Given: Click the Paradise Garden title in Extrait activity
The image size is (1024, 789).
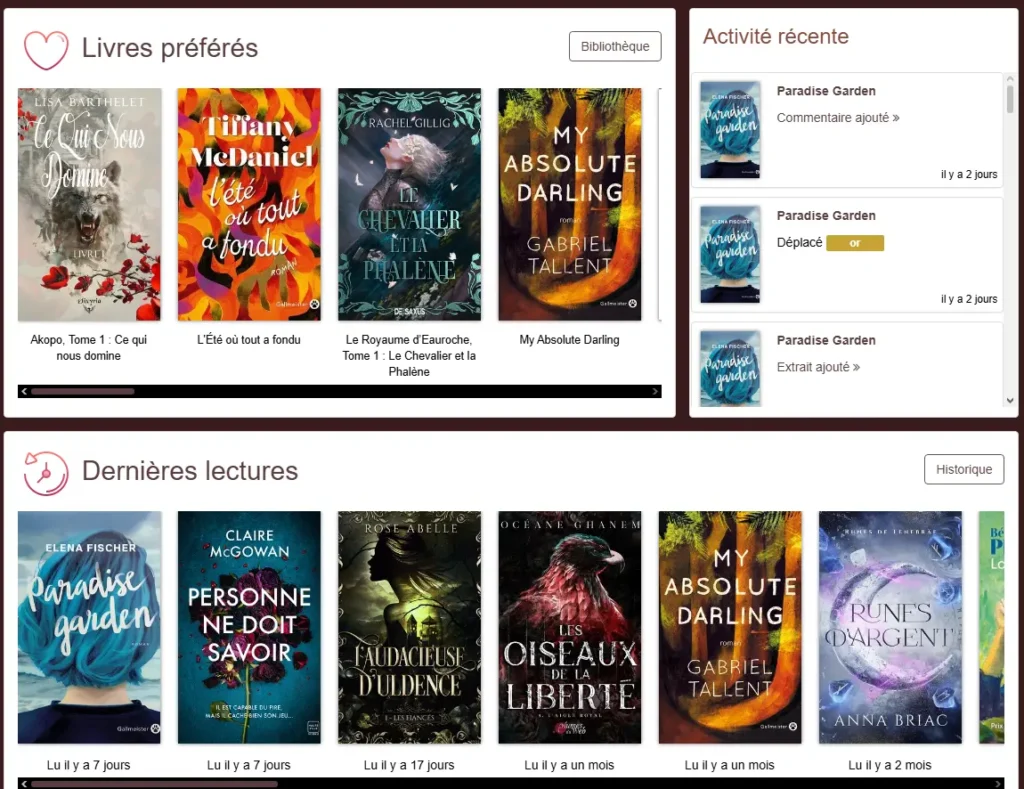Looking at the screenshot, I should (x=825, y=340).
